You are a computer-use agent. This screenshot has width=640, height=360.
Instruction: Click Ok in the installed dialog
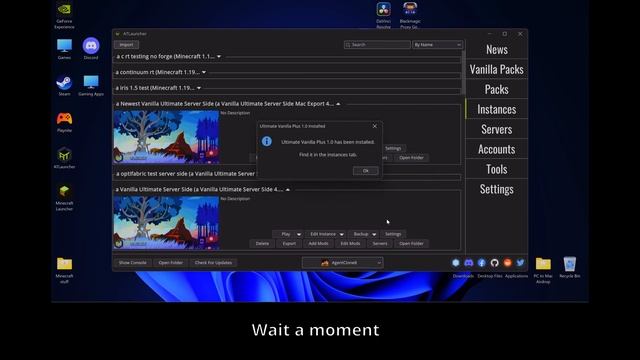tap(365, 171)
